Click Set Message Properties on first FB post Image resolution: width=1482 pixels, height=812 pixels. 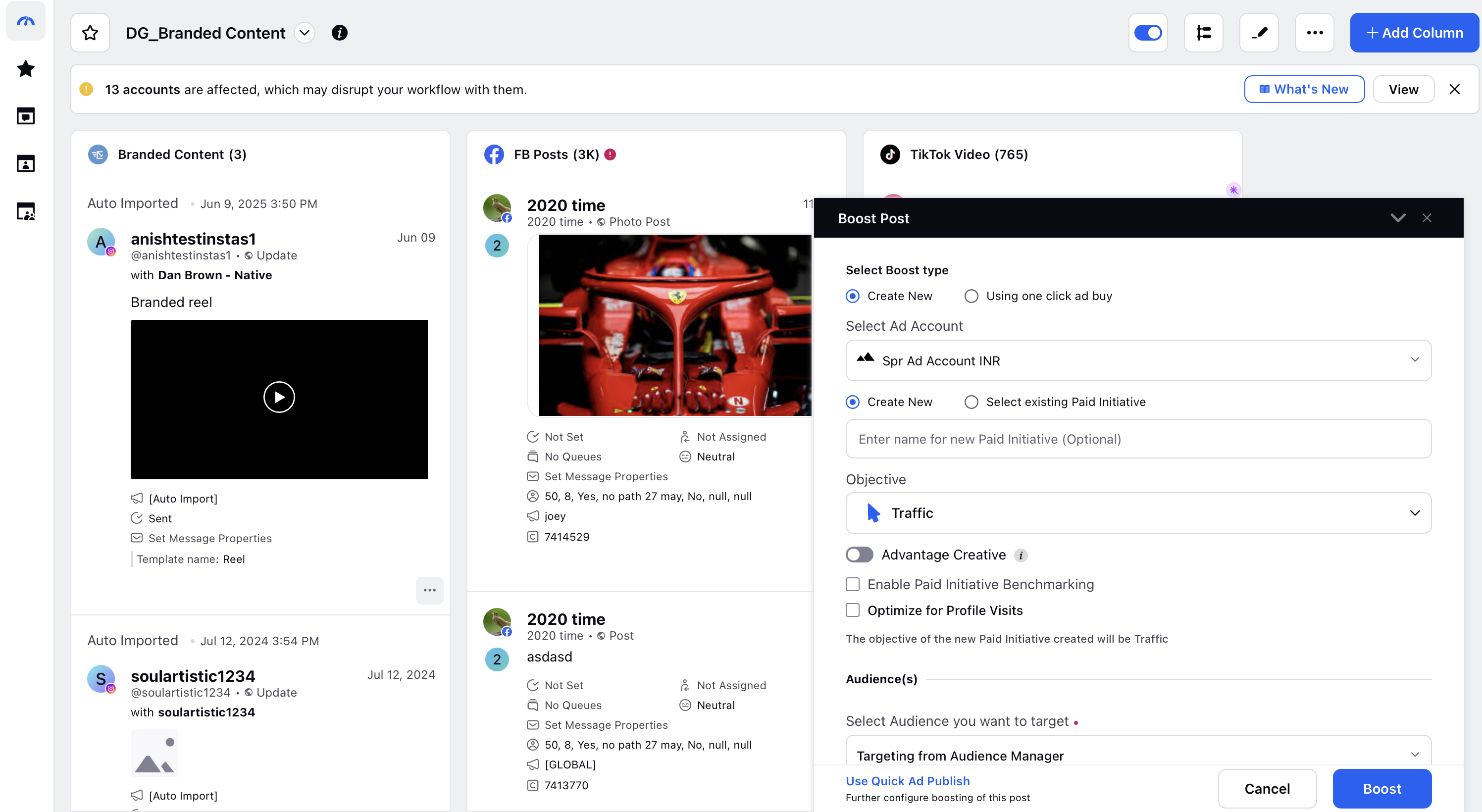[x=607, y=476]
